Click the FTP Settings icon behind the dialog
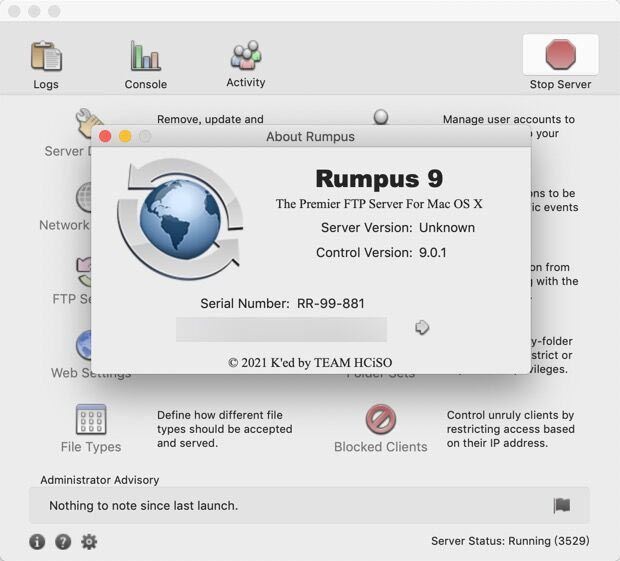Screen dimensions: 620x561 click(x=84, y=272)
